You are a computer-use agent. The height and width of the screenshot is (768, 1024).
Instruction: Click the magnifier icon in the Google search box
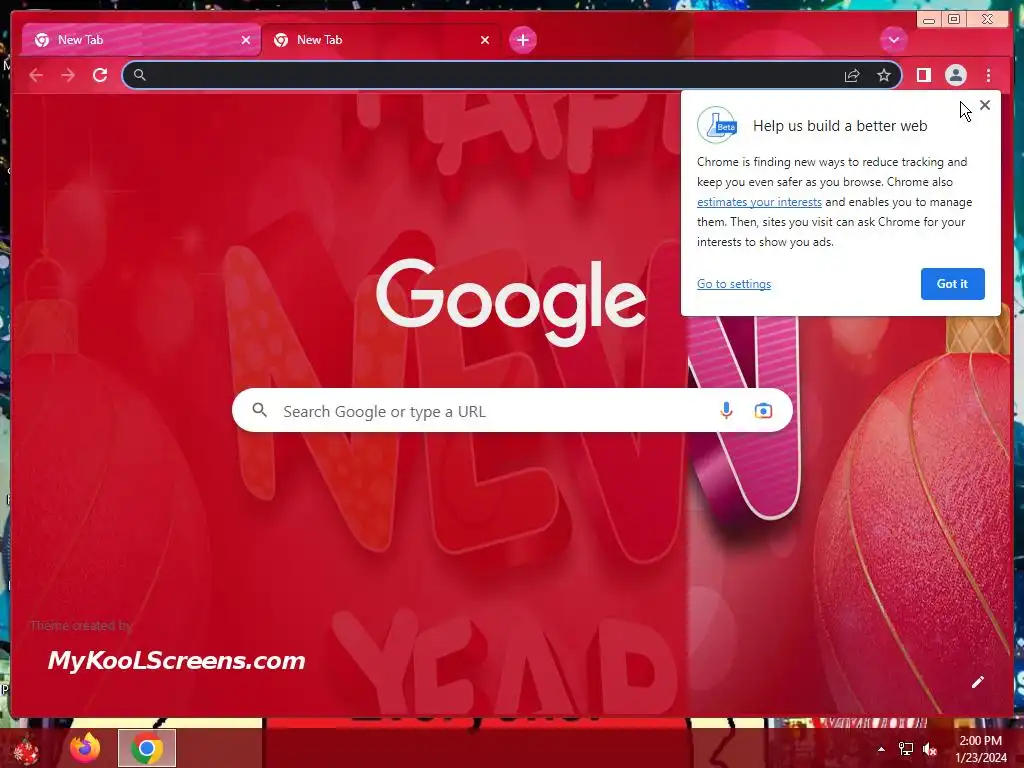pyautogui.click(x=259, y=410)
